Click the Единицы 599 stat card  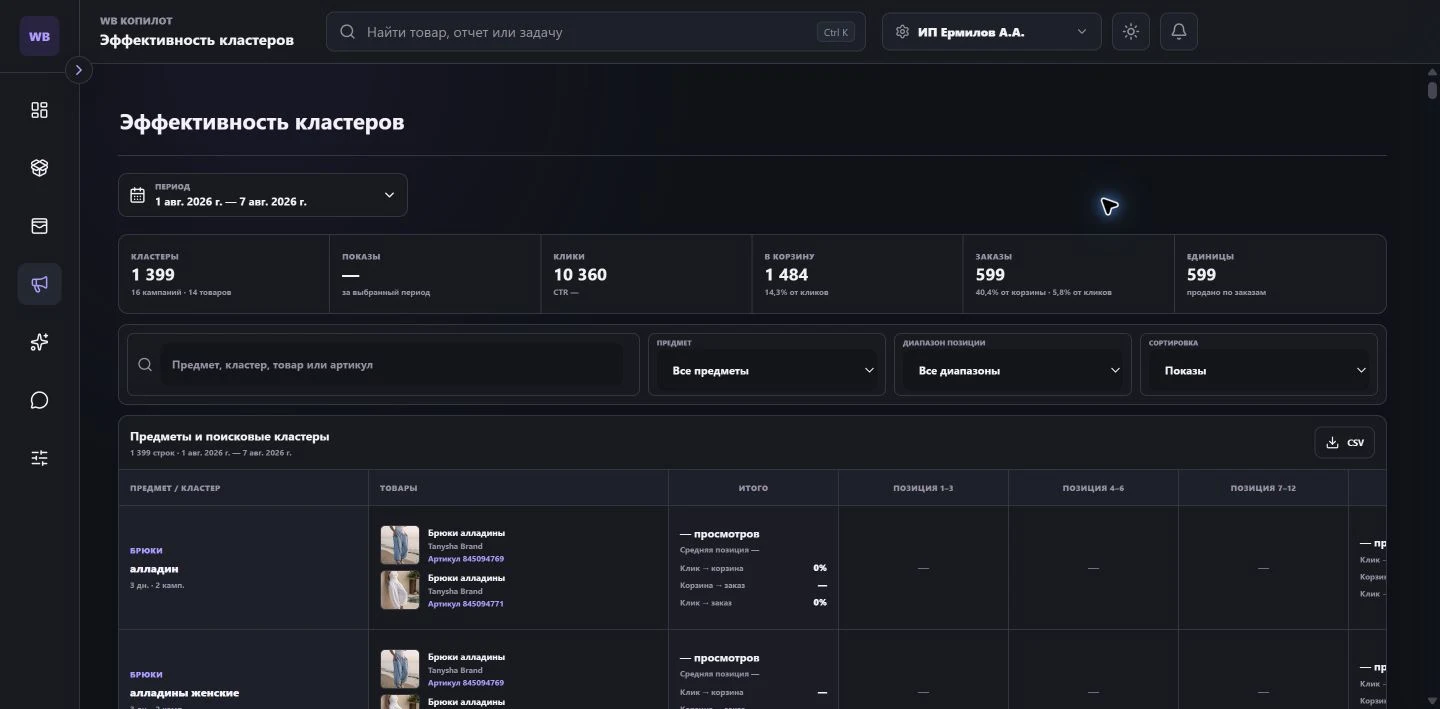1280,274
